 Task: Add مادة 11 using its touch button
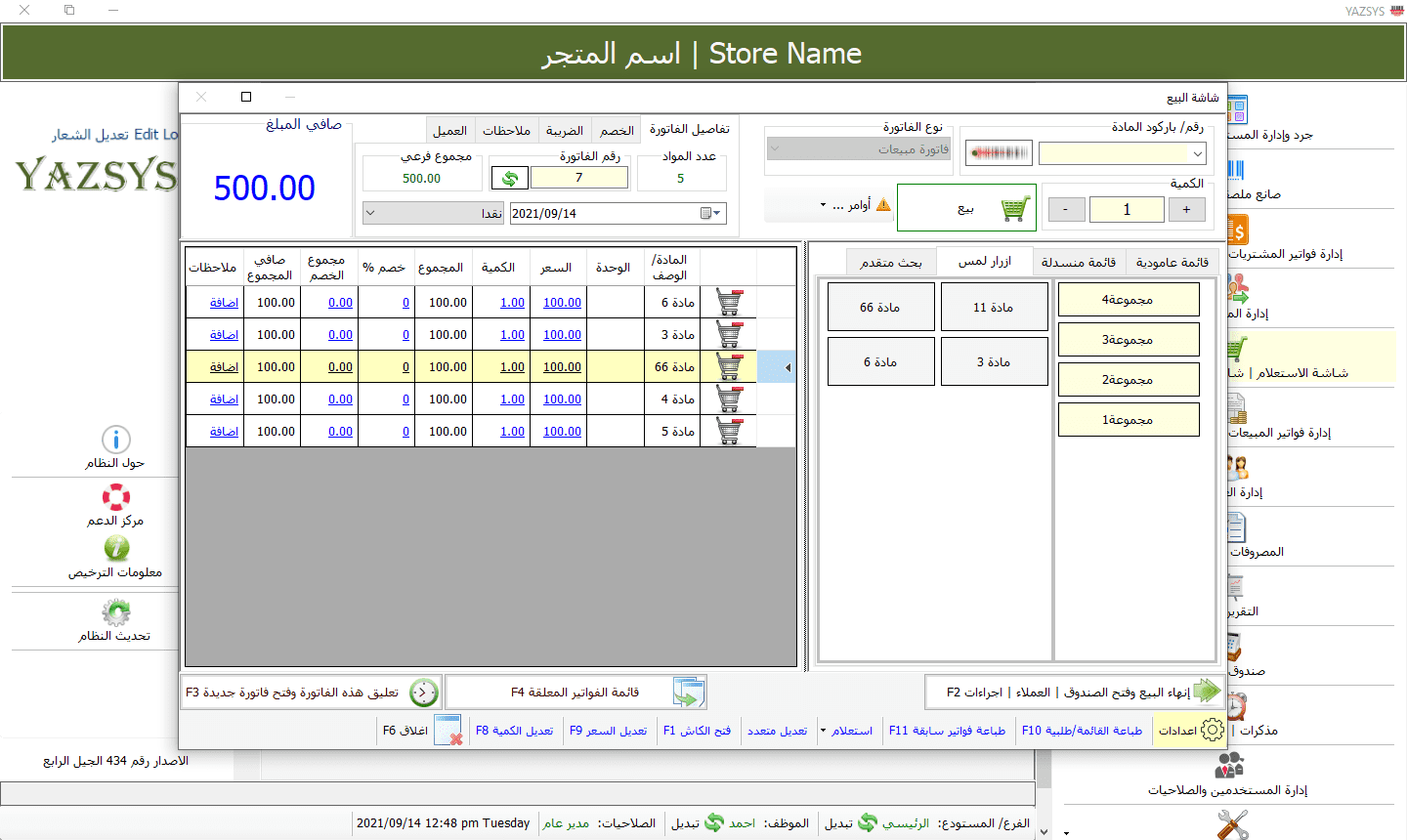click(994, 307)
